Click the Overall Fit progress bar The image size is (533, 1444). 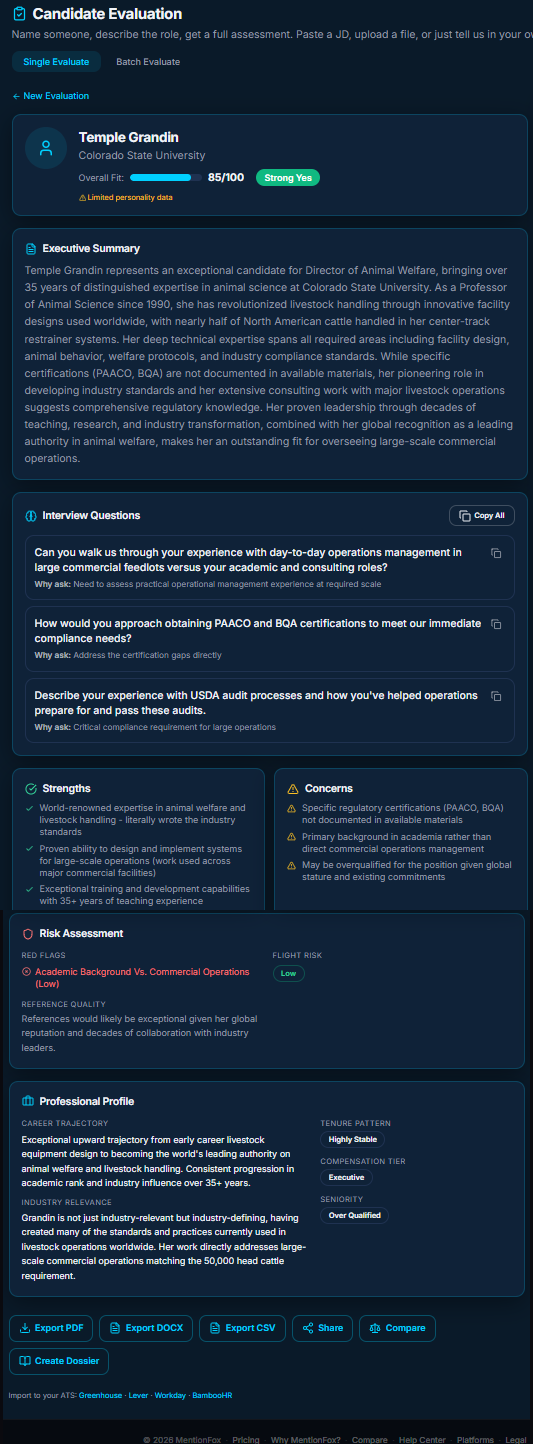(x=166, y=178)
